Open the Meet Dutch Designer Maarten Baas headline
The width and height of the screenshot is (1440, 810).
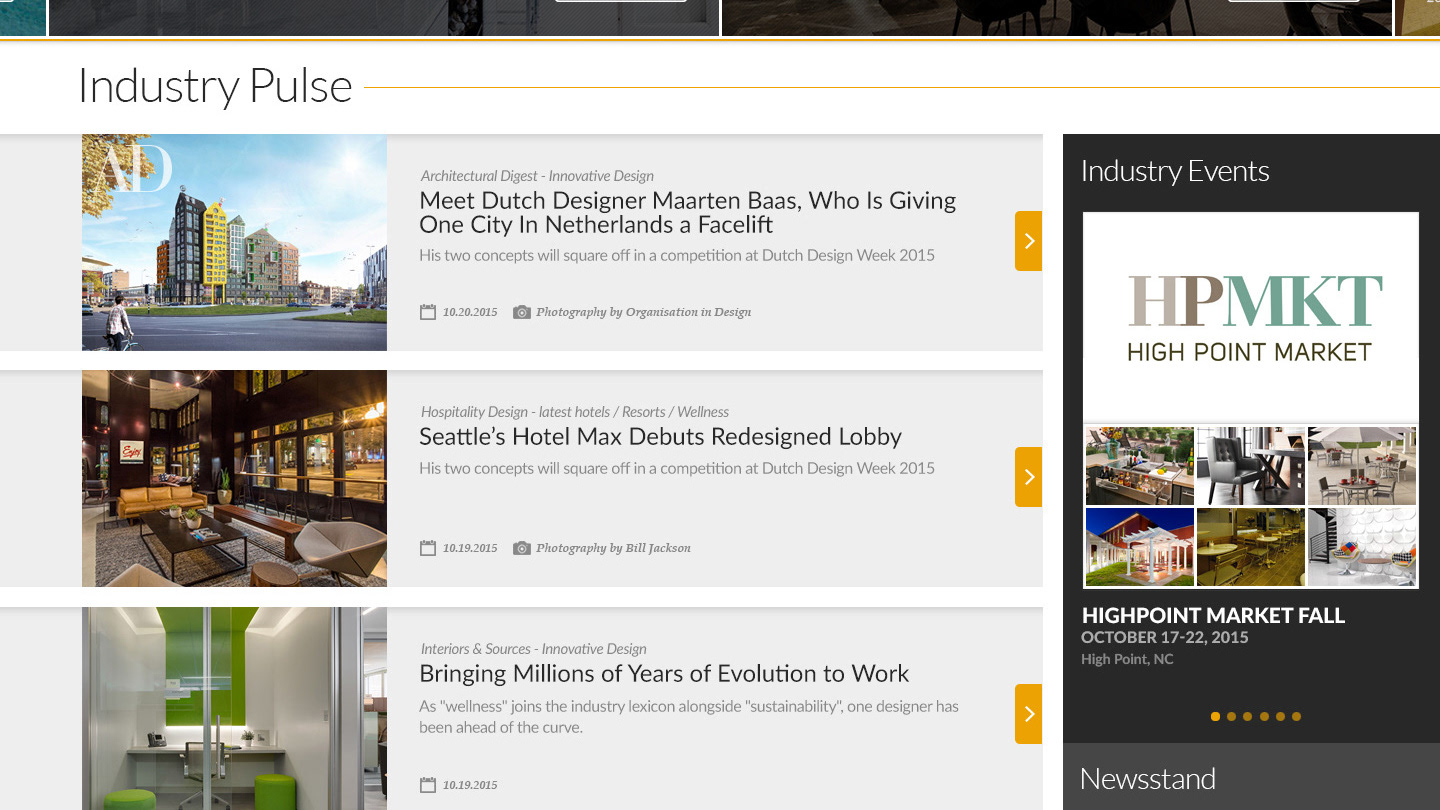coord(687,213)
